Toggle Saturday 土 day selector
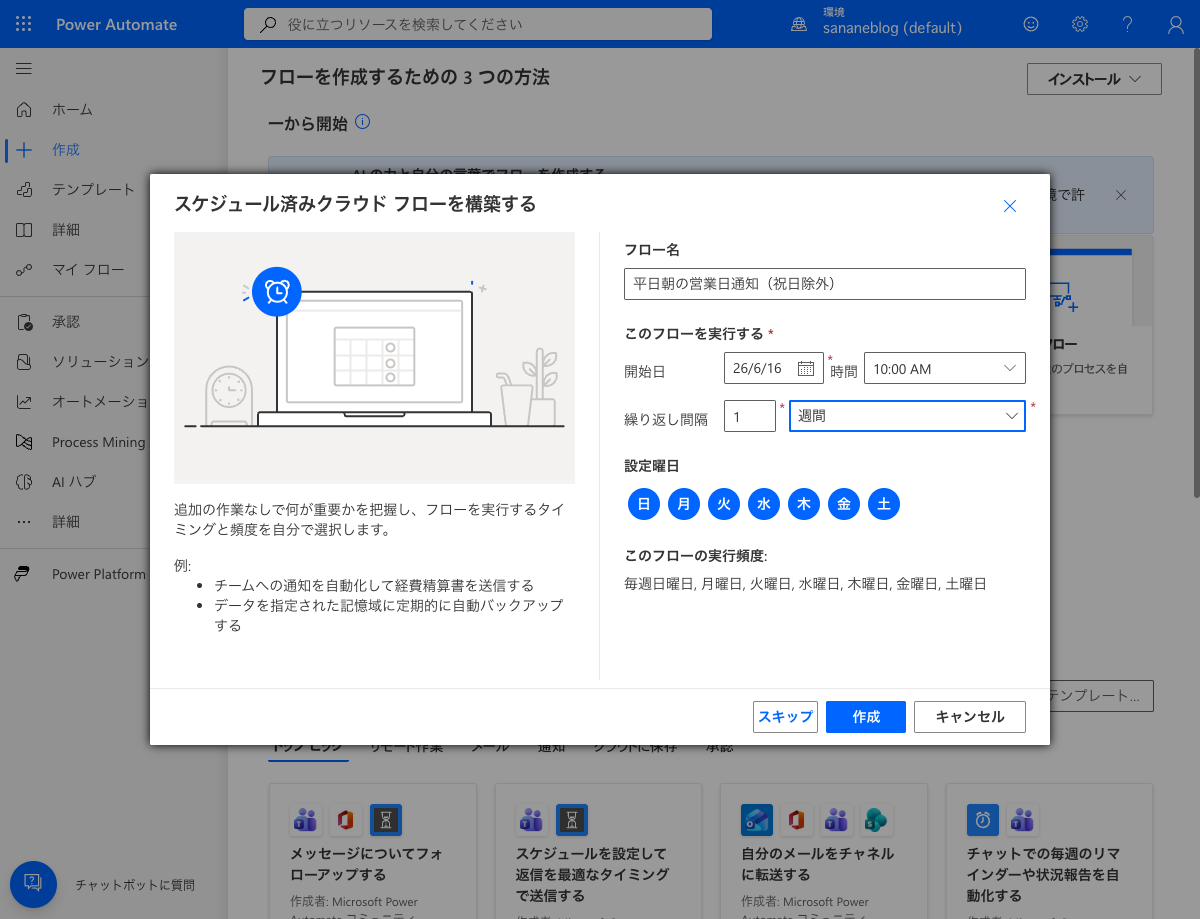Image resolution: width=1200 pixels, height=919 pixels. pos(884,504)
